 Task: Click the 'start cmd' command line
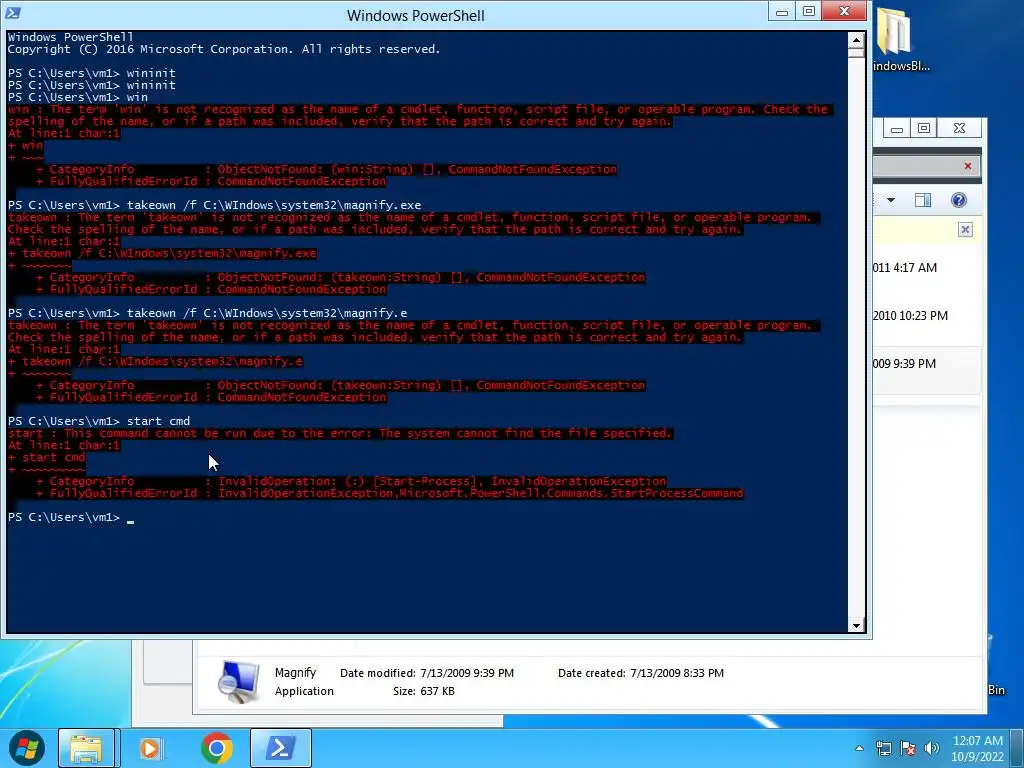click(99, 421)
